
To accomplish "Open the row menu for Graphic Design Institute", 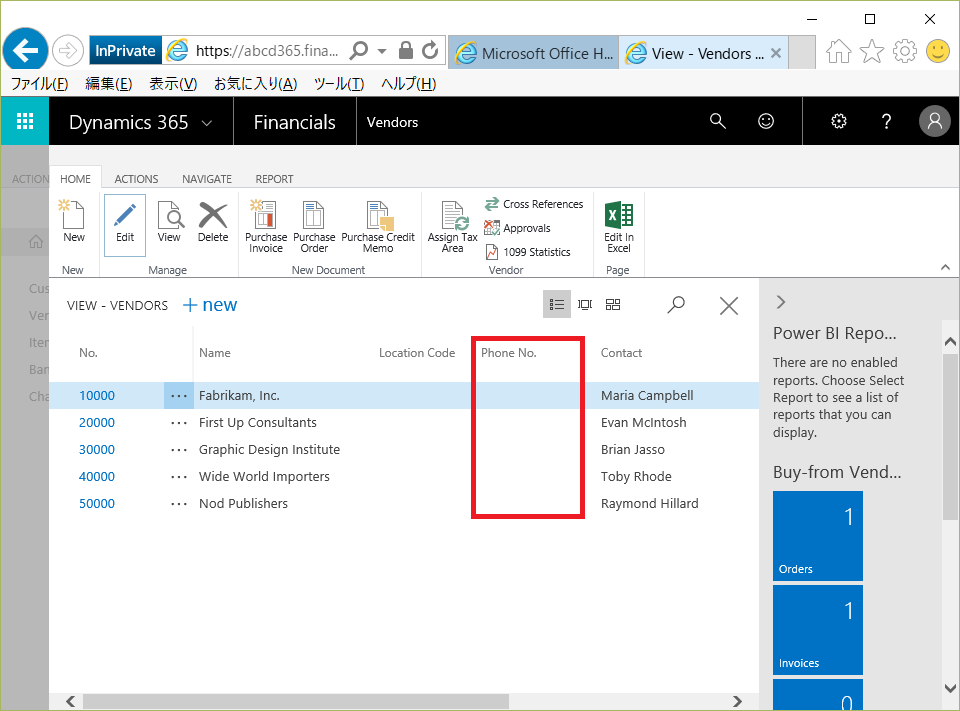I will point(179,450).
